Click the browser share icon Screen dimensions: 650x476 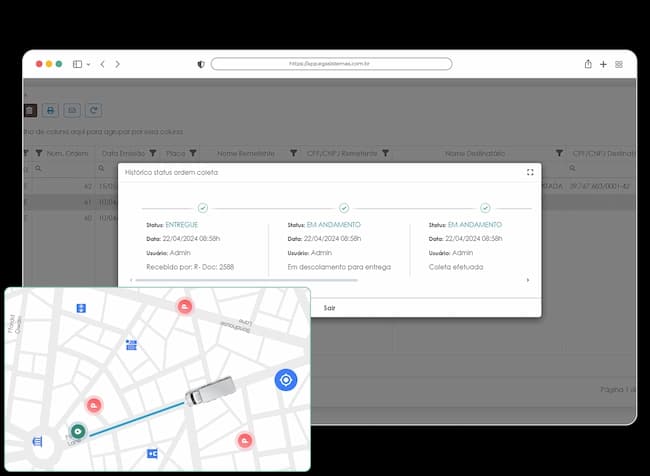coord(588,64)
